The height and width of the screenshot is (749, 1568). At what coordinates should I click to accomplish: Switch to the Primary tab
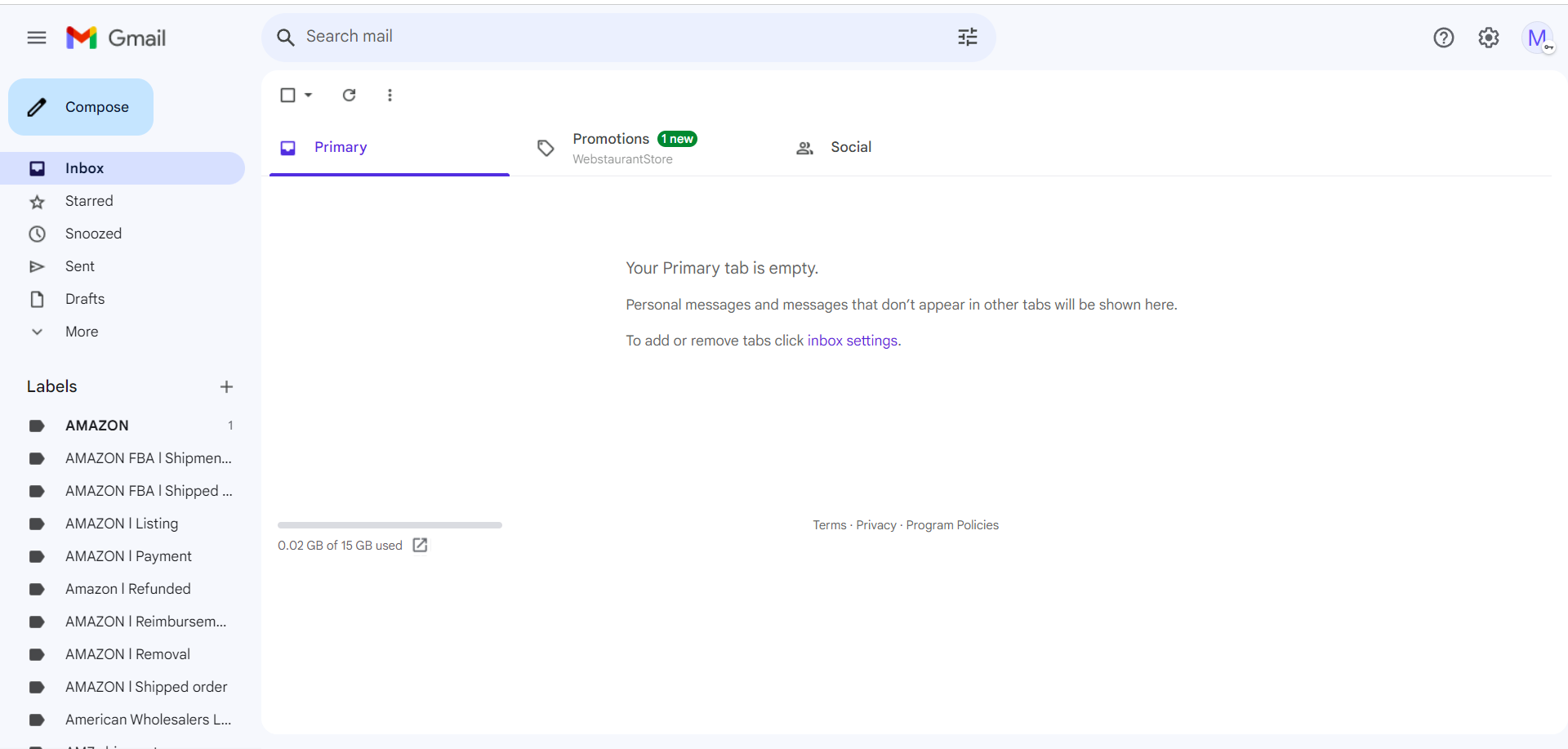390,148
